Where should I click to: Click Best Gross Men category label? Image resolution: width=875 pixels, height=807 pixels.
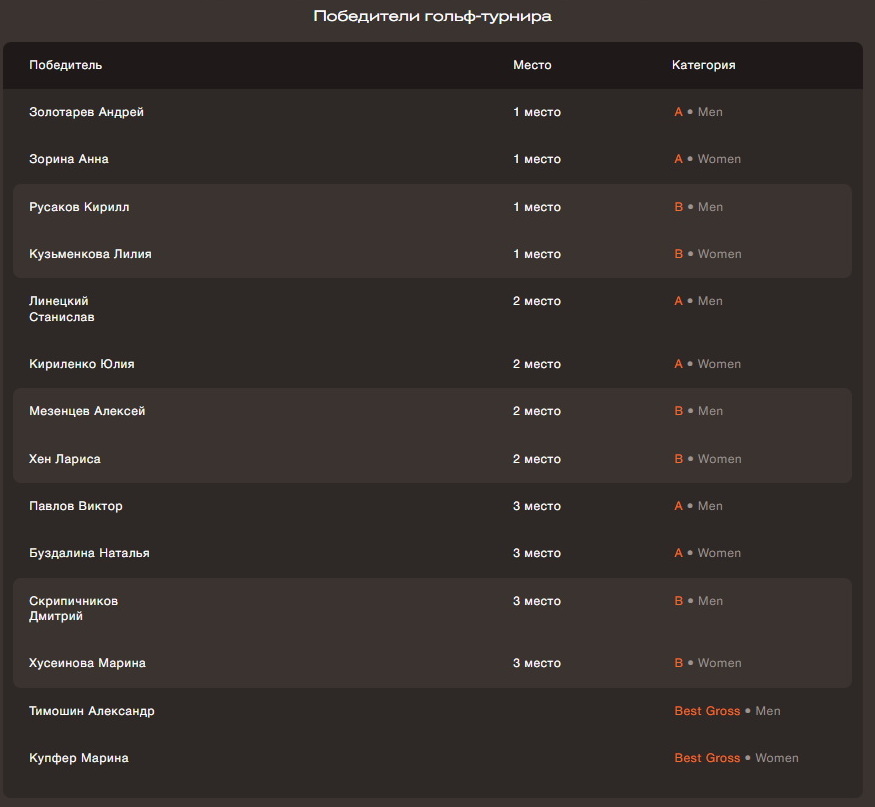point(727,710)
